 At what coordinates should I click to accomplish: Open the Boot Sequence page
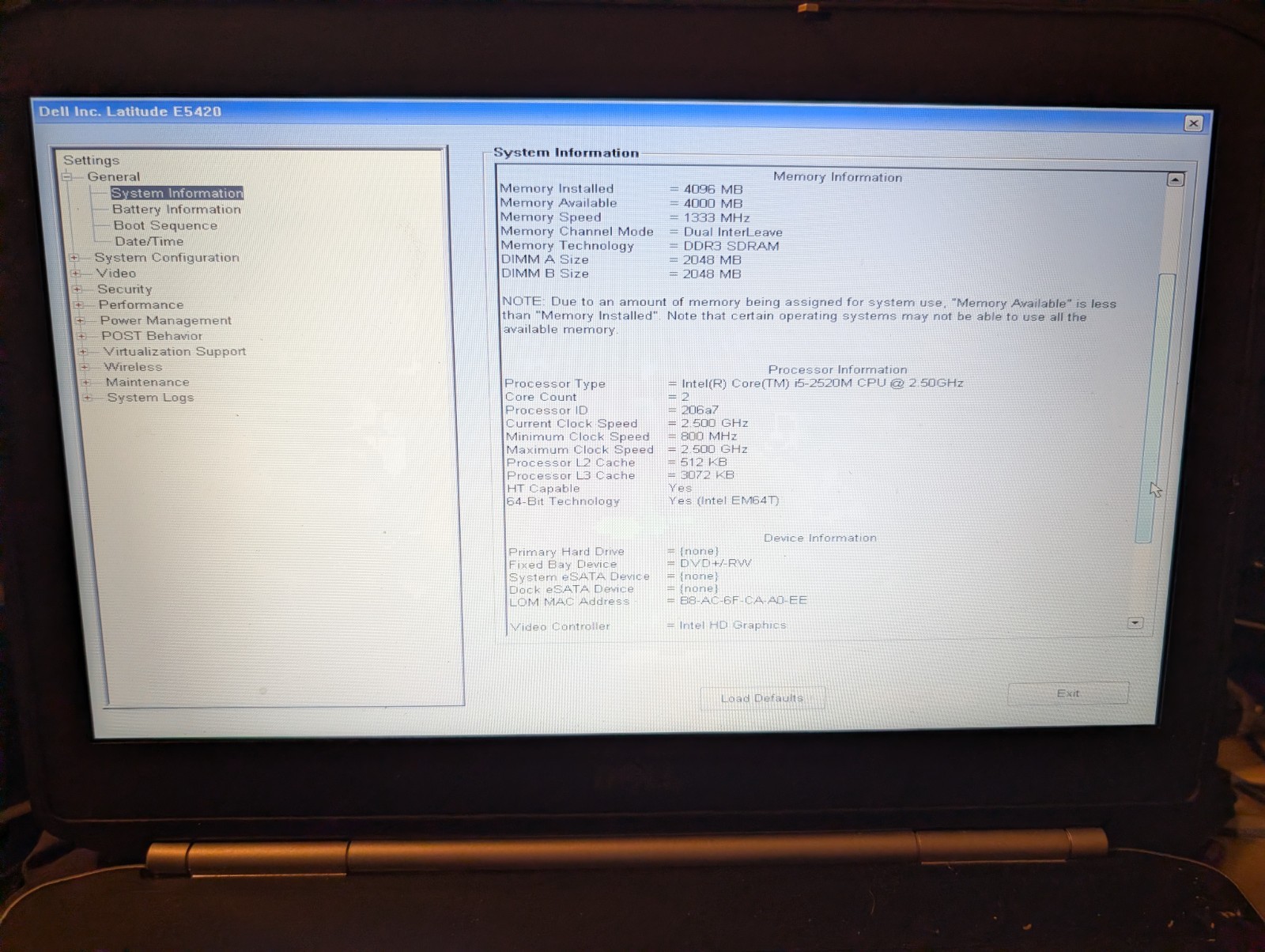point(165,225)
